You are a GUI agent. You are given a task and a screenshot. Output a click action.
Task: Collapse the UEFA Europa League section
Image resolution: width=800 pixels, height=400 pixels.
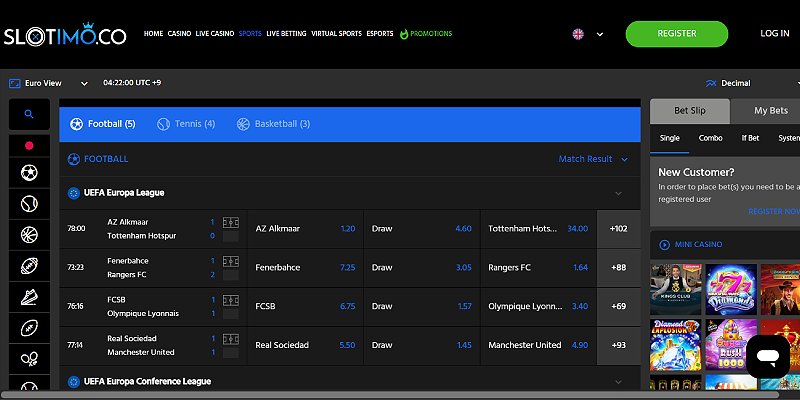click(618, 193)
